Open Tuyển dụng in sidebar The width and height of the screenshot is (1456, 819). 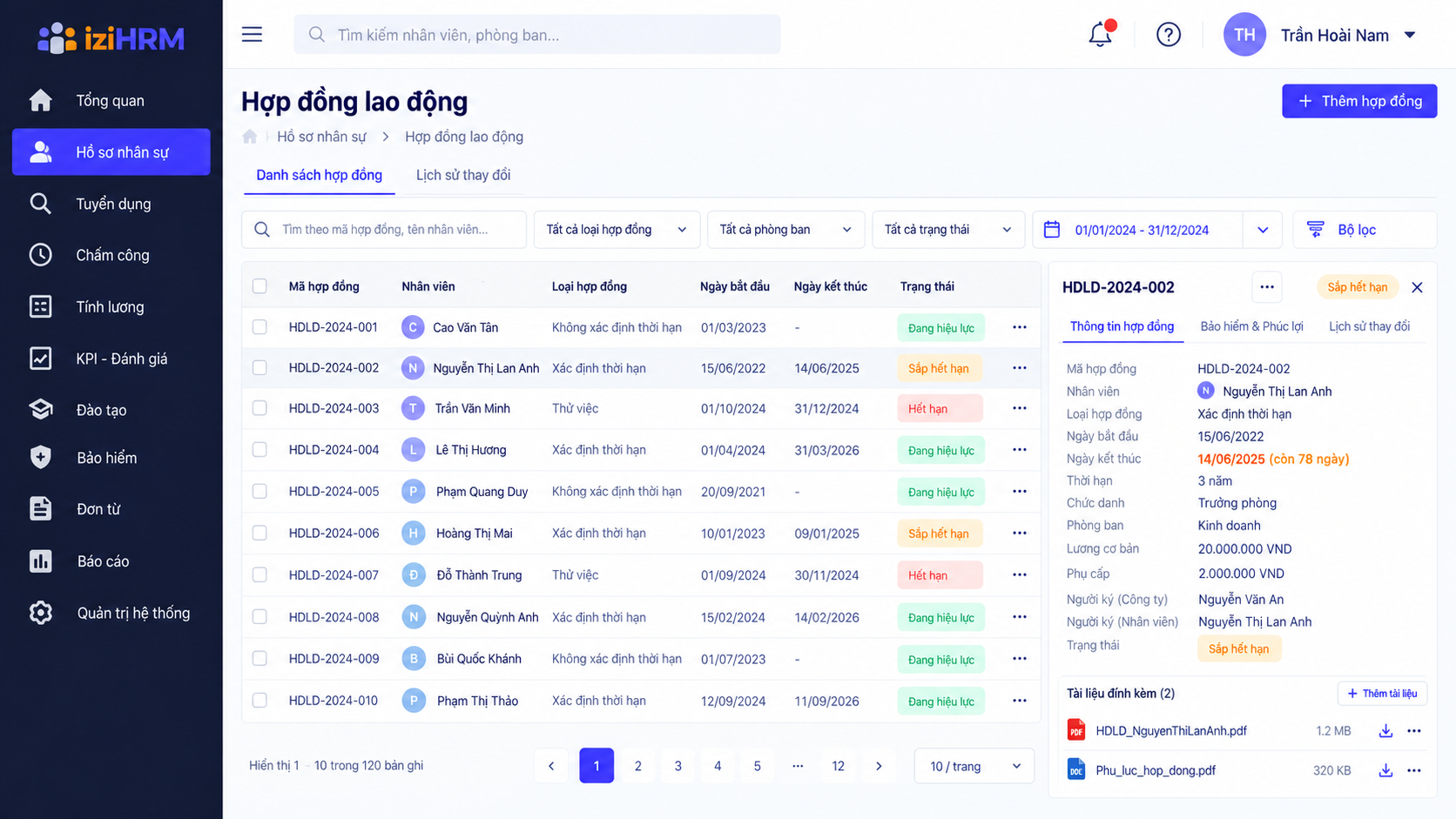coord(111,204)
